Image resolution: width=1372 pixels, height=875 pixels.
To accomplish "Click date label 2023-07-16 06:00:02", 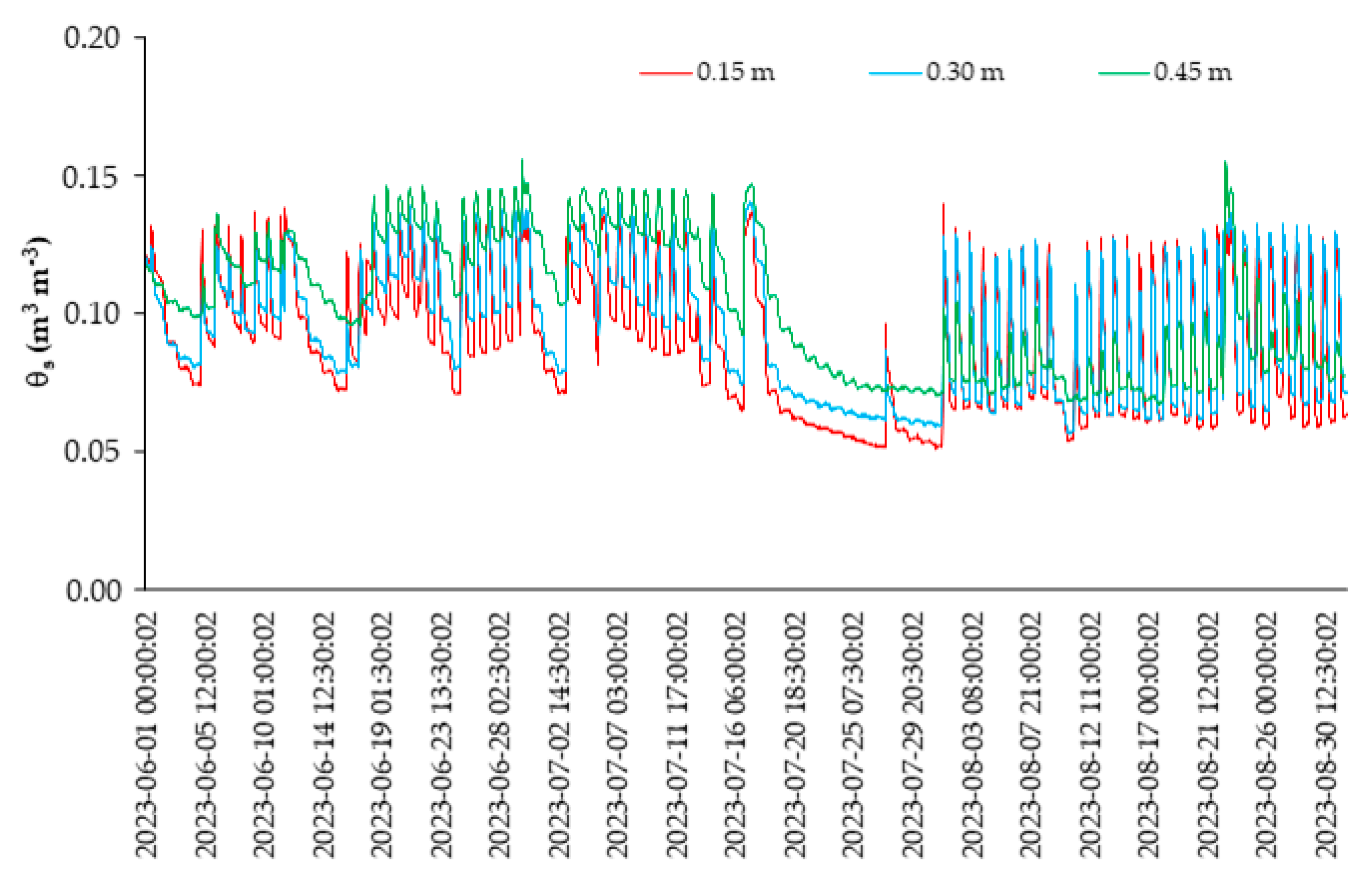I will tap(735, 735).
